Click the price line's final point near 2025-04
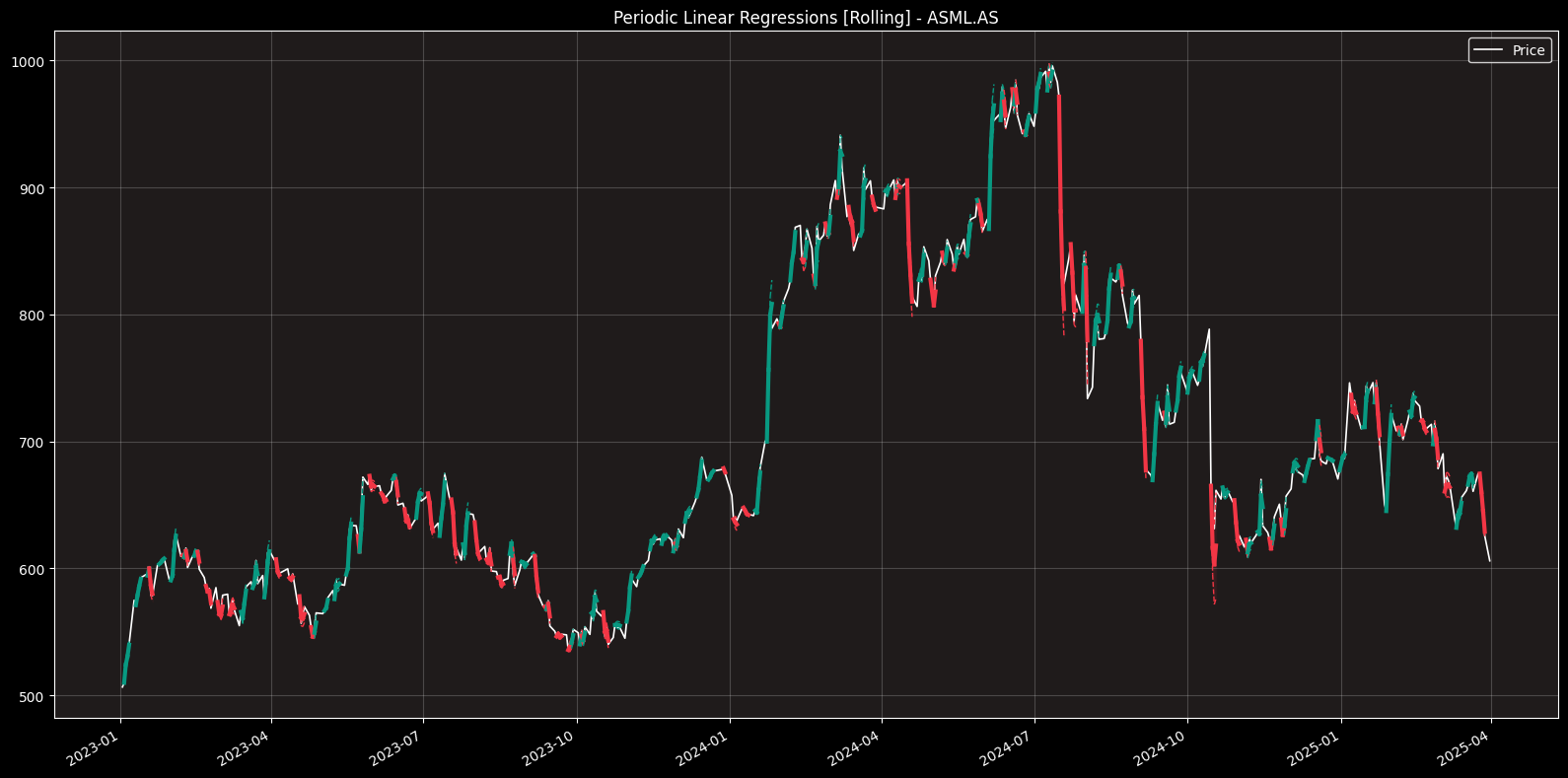Image resolution: width=1568 pixels, height=778 pixels. [x=1489, y=561]
